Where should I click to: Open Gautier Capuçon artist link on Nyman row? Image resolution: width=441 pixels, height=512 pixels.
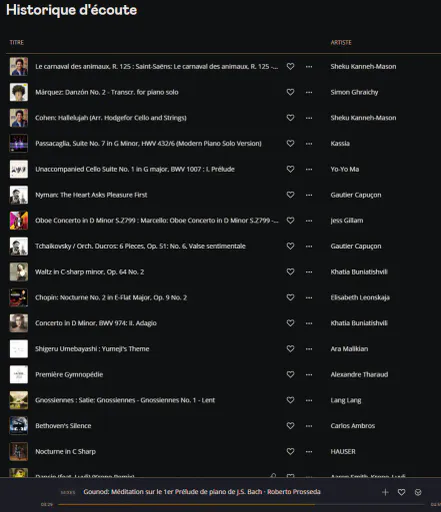pos(356,195)
